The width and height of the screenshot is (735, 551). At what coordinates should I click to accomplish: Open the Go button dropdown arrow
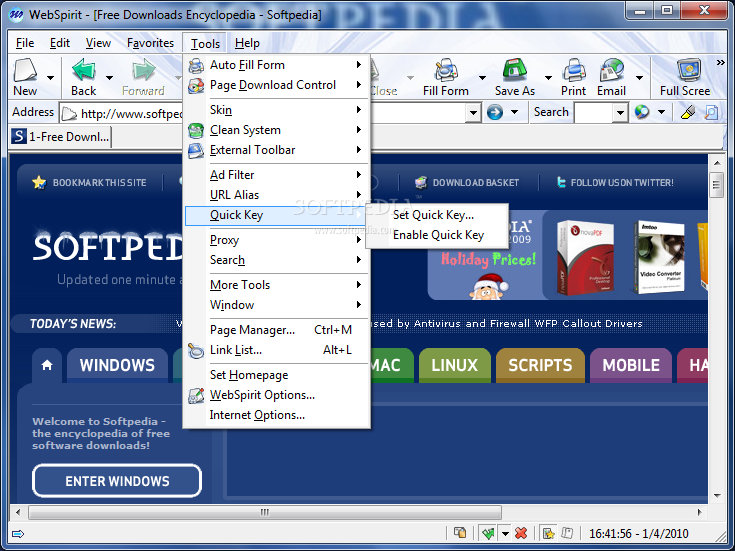pyautogui.click(x=514, y=112)
